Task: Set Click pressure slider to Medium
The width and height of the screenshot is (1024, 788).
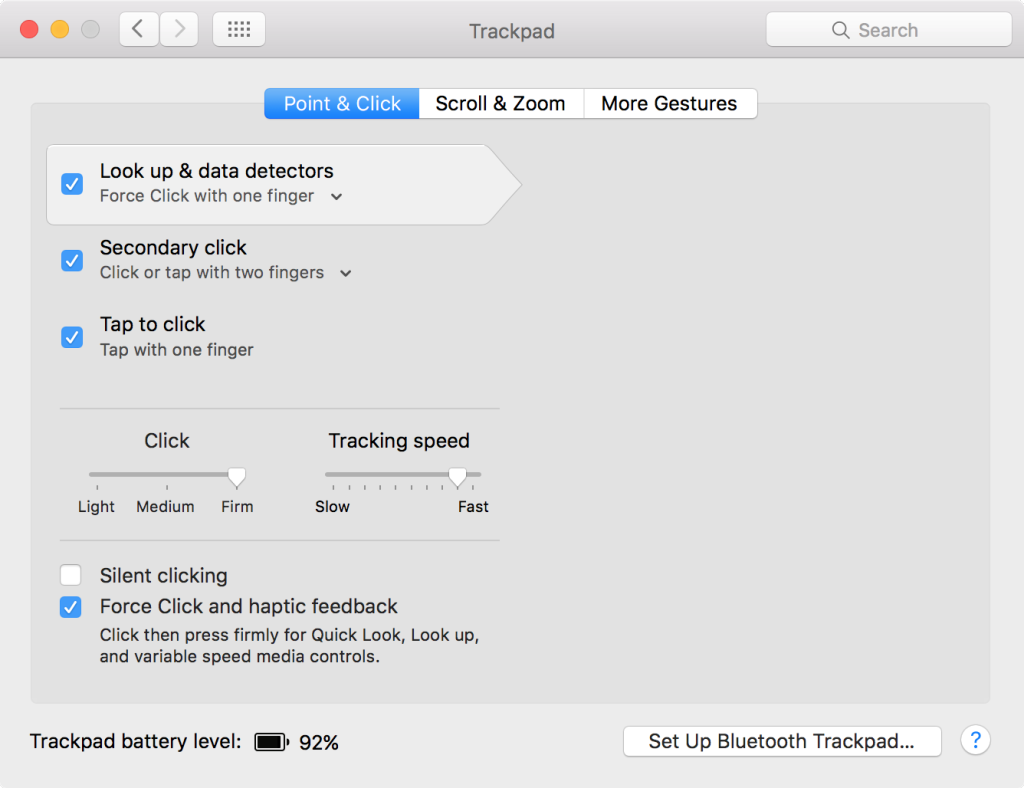Action: point(167,475)
